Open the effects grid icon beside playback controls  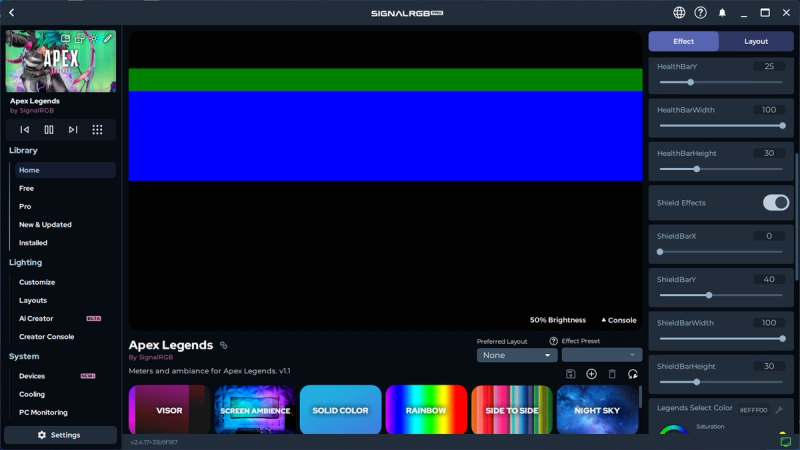97,129
